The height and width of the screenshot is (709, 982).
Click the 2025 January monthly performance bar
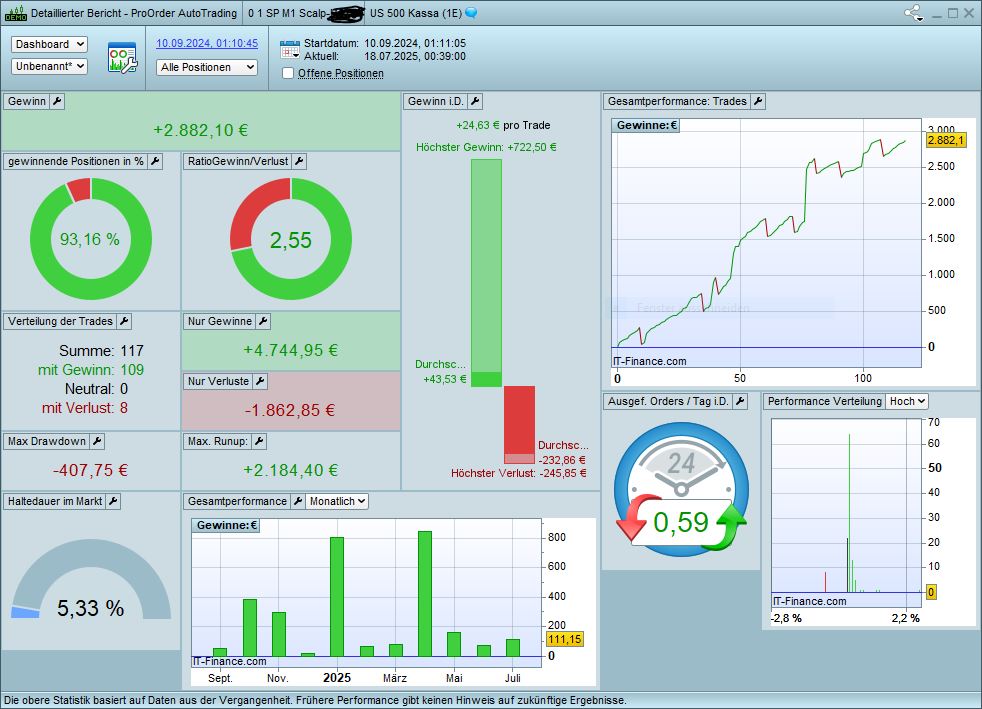click(337, 597)
